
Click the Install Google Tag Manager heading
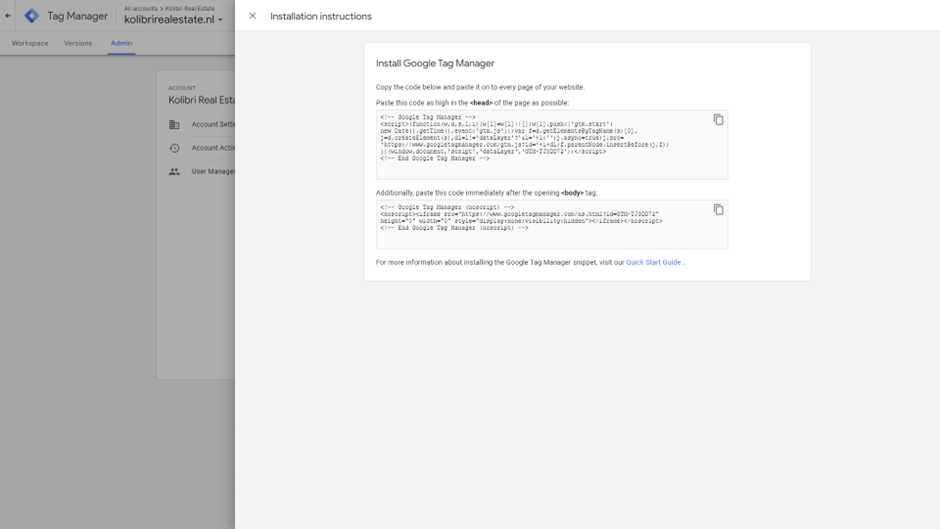pos(435,64)
